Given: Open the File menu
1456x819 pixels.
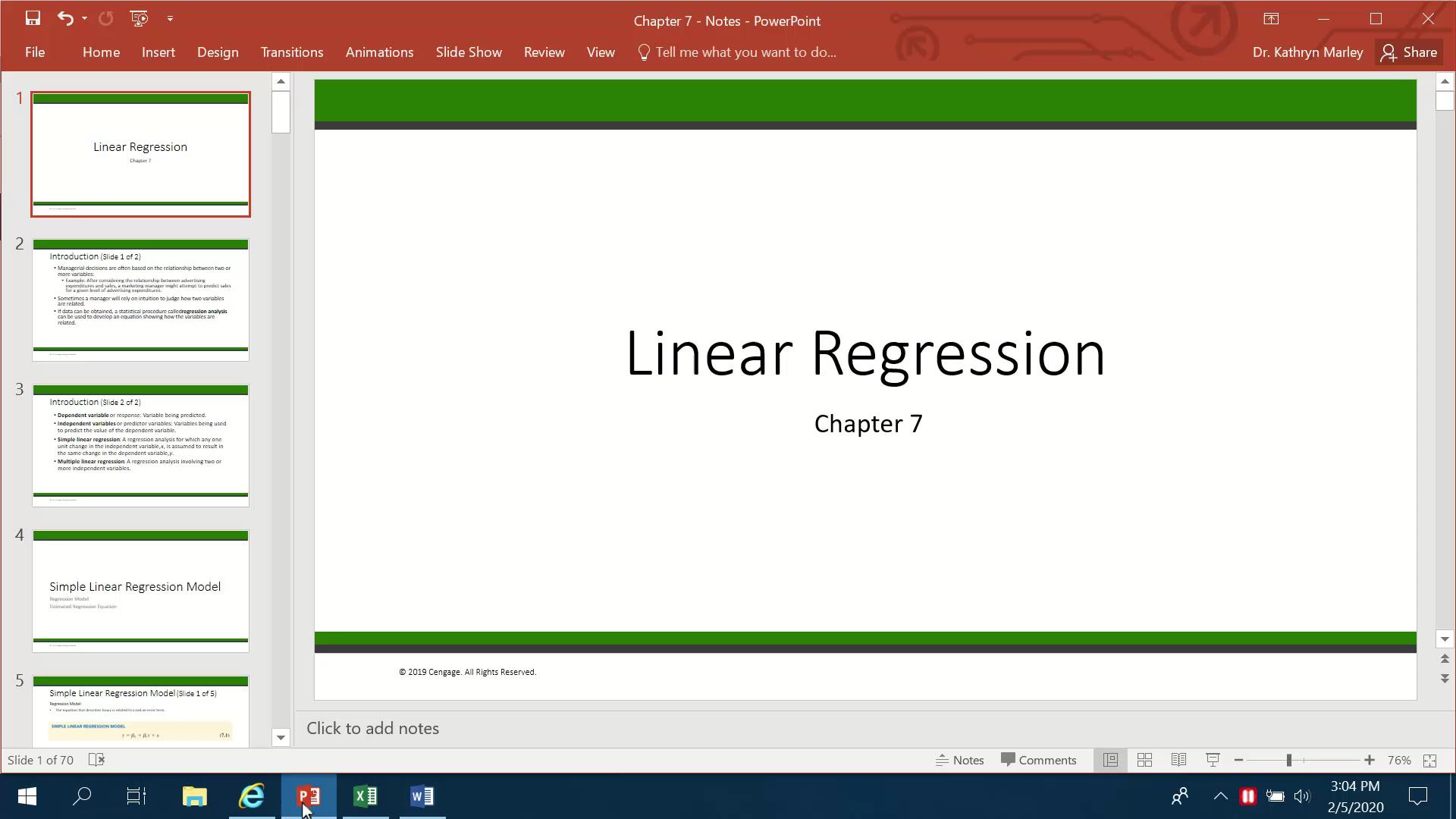Looking at the screenshot, I should click(34, 52).
